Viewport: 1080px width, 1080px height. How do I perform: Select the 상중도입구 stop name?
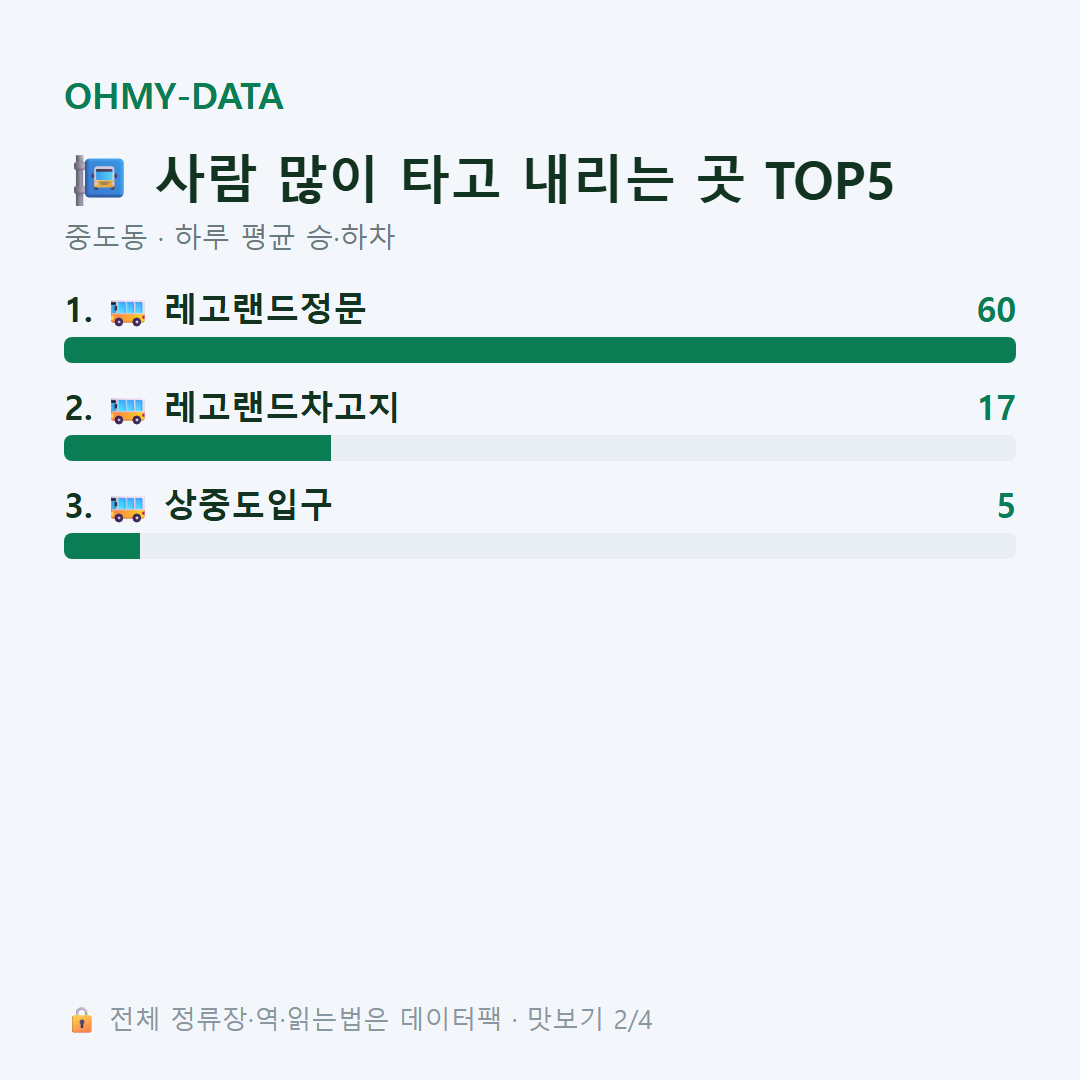point(248,506)
